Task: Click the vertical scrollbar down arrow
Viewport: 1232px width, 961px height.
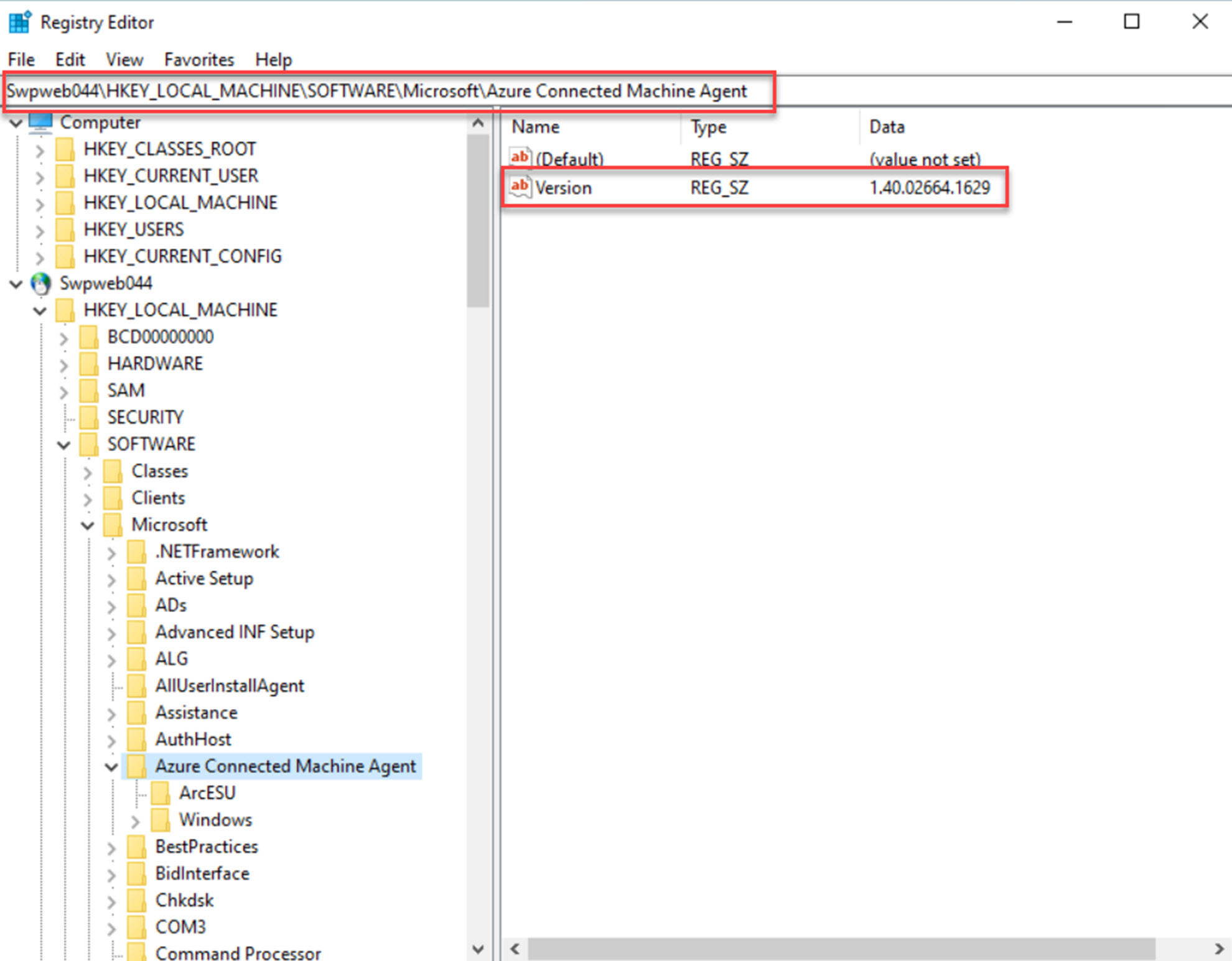Action: point(478,950)
